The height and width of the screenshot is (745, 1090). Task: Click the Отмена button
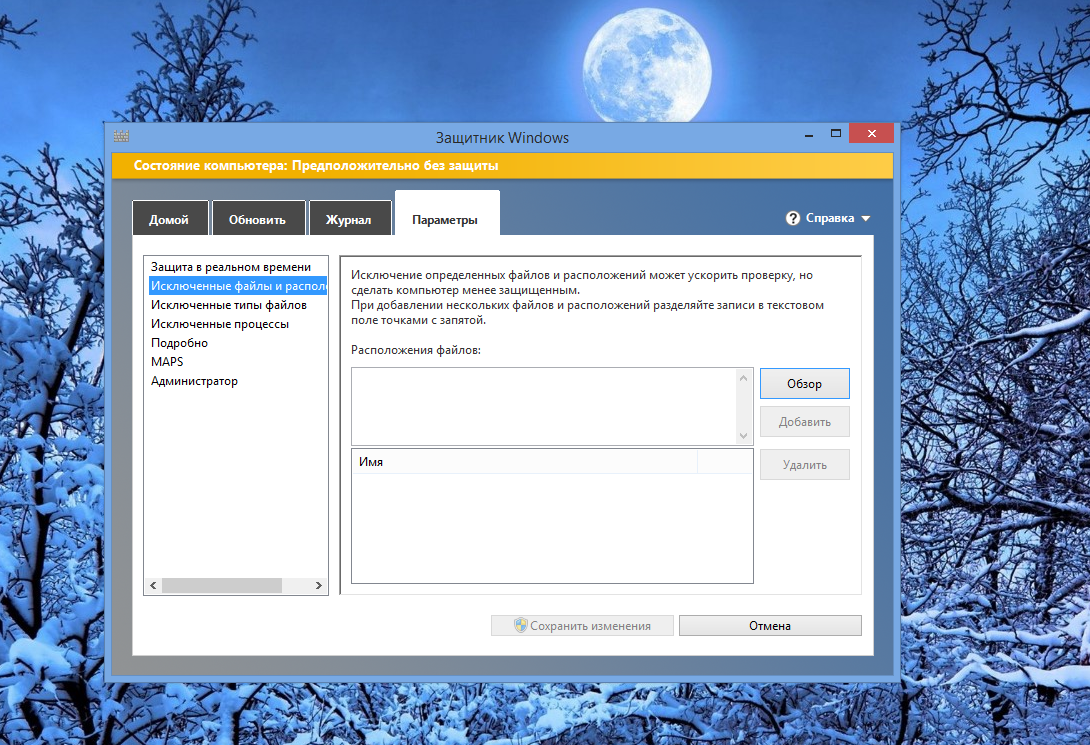tap(770, 625)
